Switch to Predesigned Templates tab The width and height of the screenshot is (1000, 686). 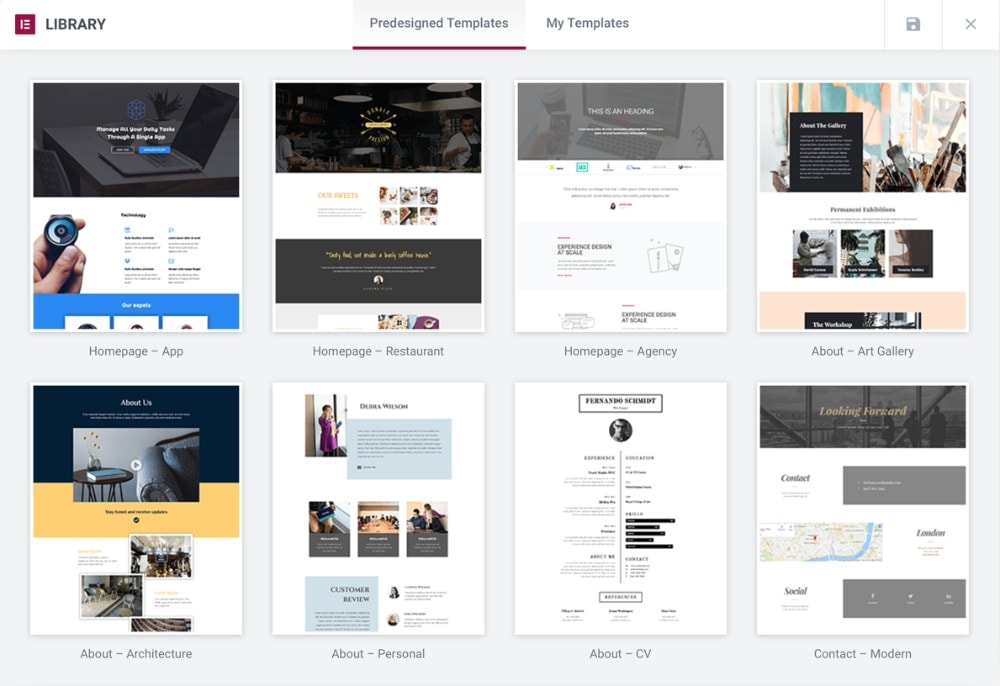click(439, 24)
